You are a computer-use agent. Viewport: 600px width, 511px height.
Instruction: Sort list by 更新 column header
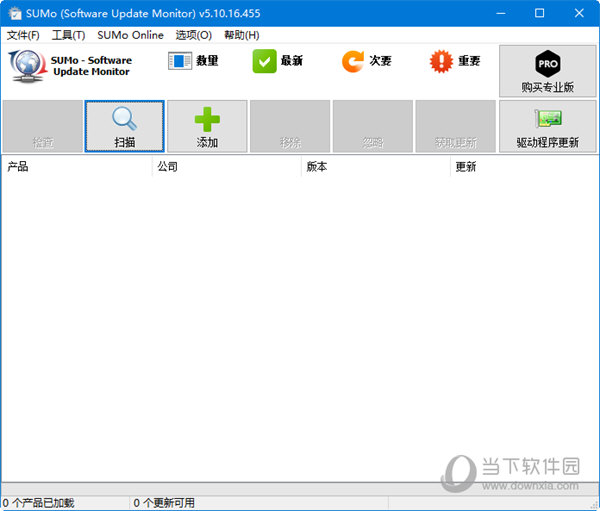coord(523,167)
